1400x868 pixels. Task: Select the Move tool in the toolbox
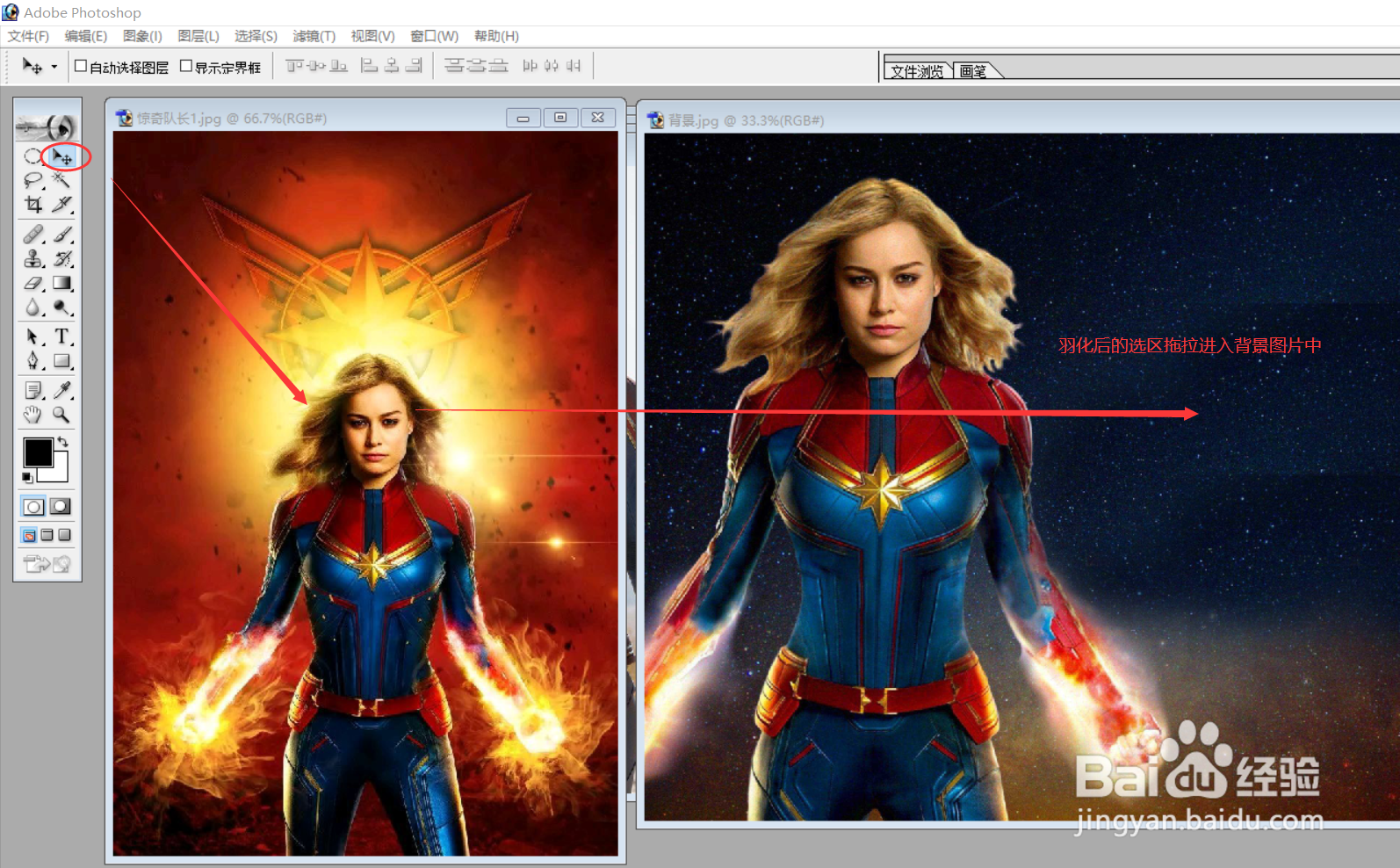pos(62,156)
